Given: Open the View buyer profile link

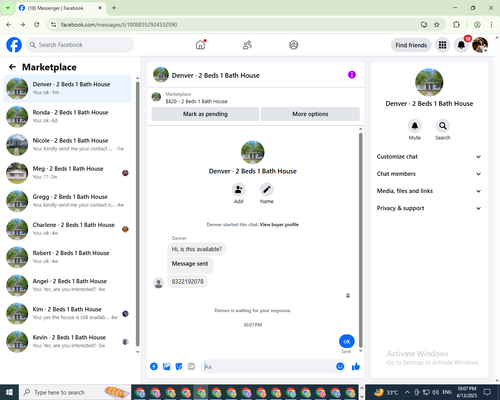Looking at the screenshot, I should pyautogui.click(x=279, y=225).
